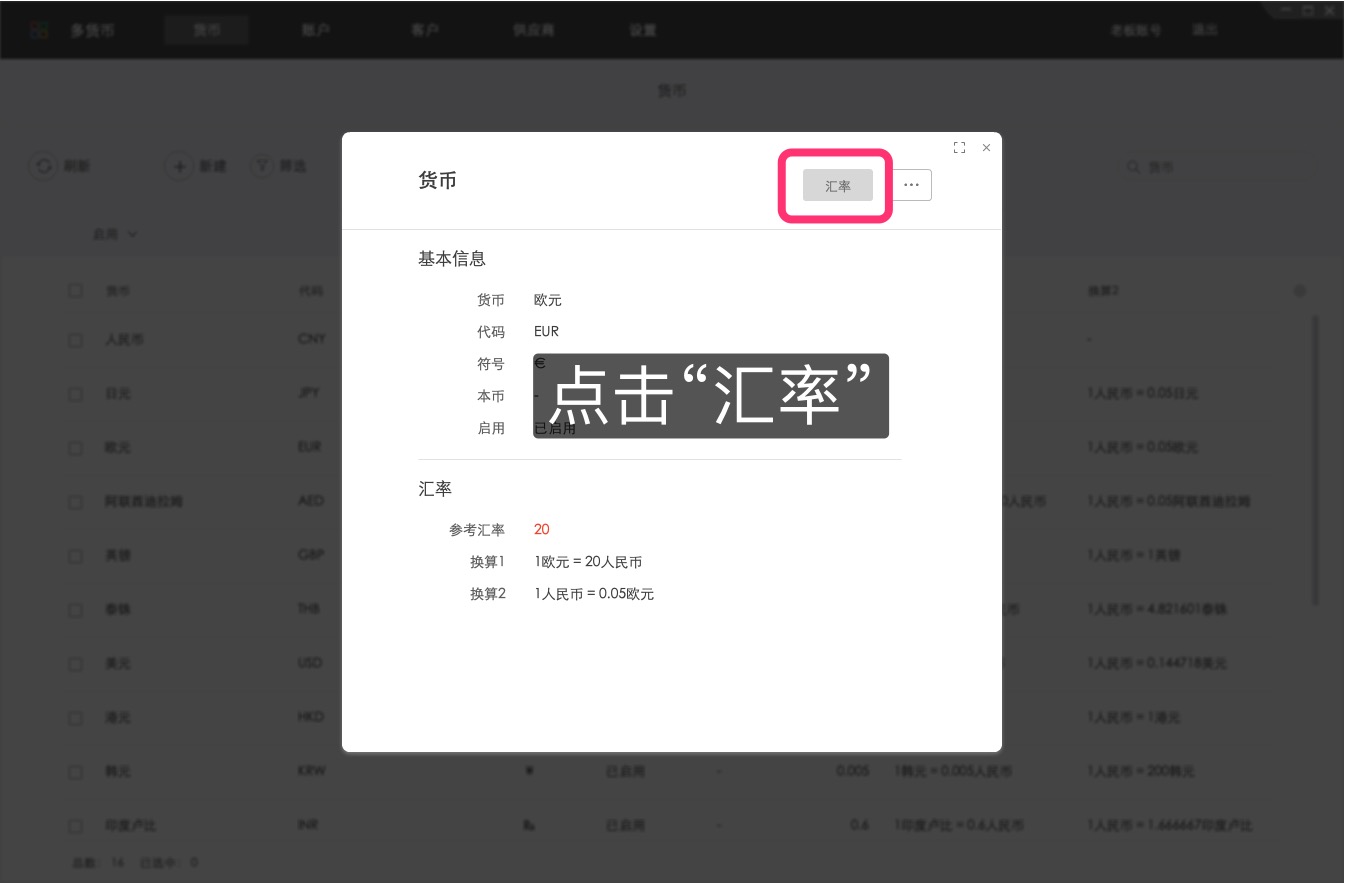Click 退出 to log out
Viewport: 1345px width, 883px height.
(1205, 30)
